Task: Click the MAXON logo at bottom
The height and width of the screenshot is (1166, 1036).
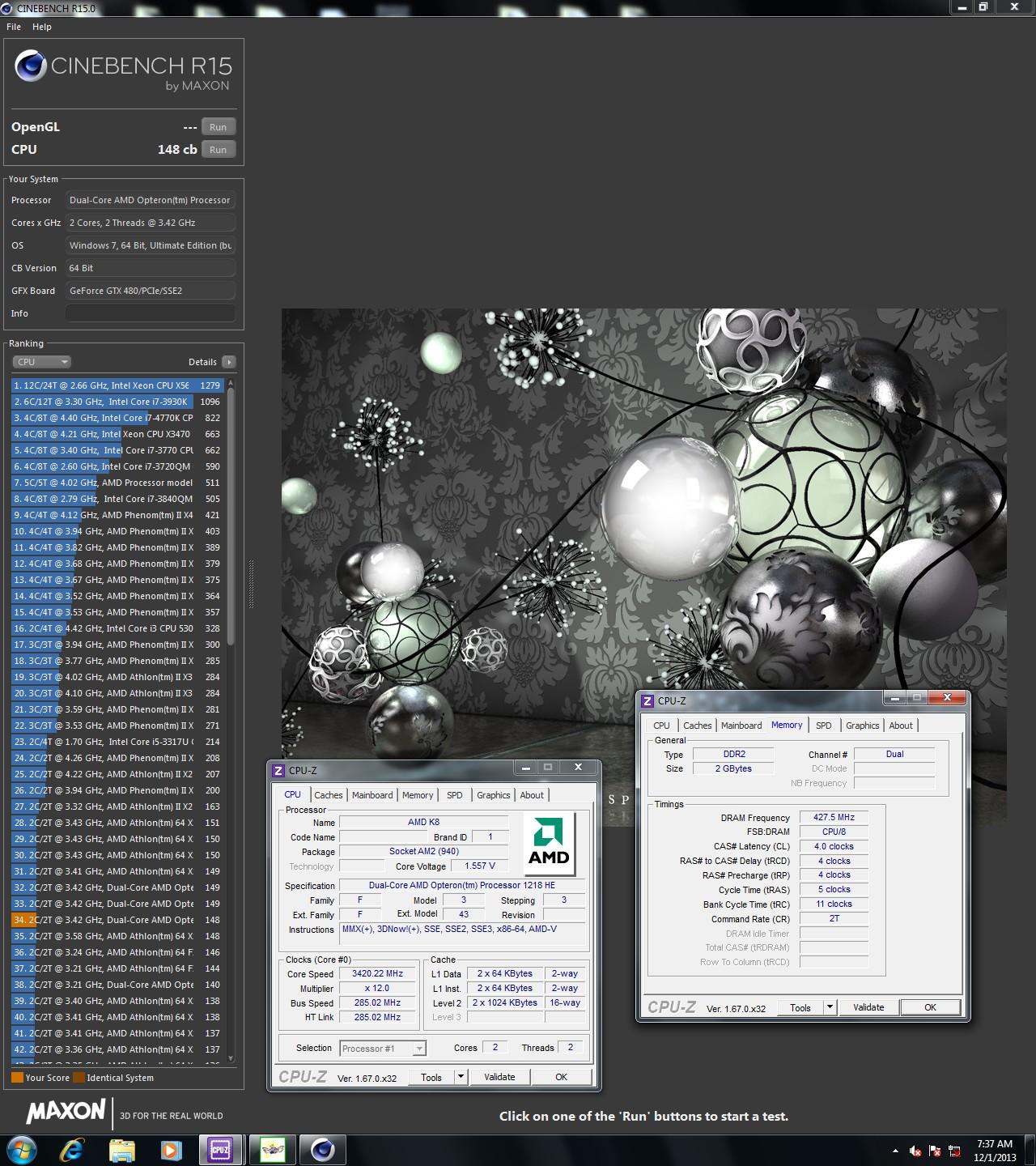Action: [x=66, y=1111]
